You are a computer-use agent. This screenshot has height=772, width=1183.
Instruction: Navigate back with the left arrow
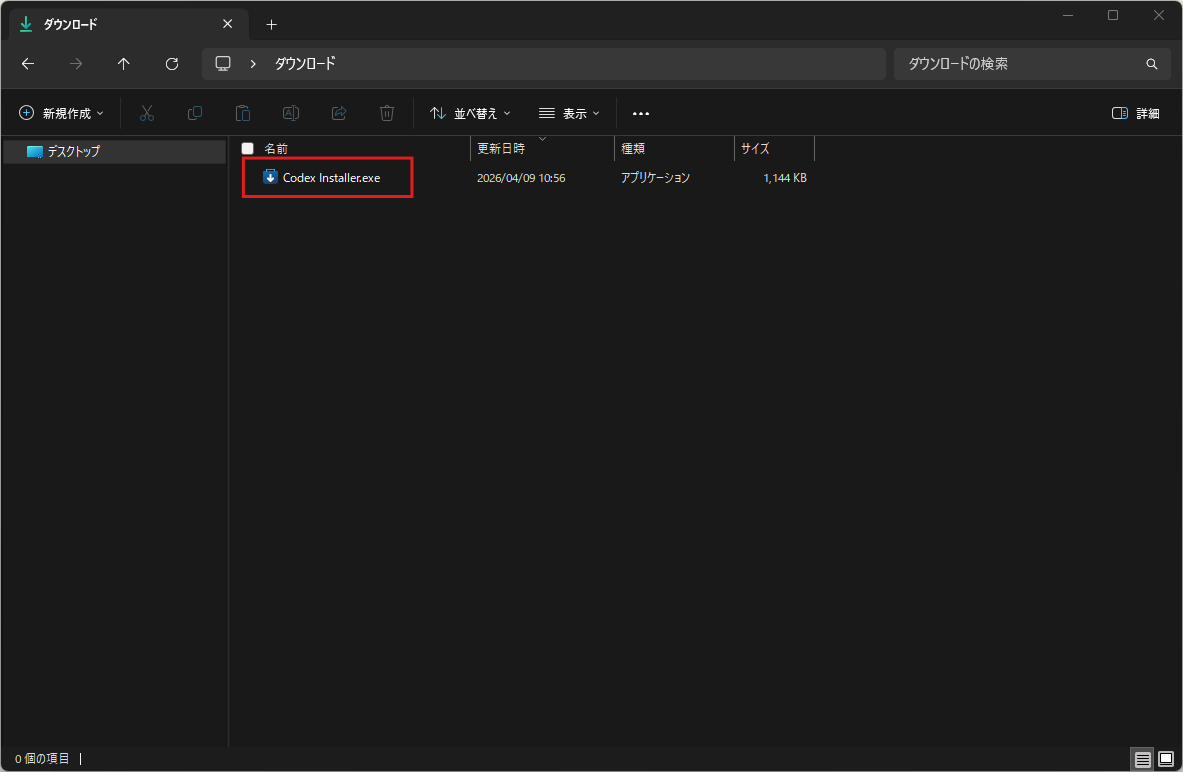point(28,64)
